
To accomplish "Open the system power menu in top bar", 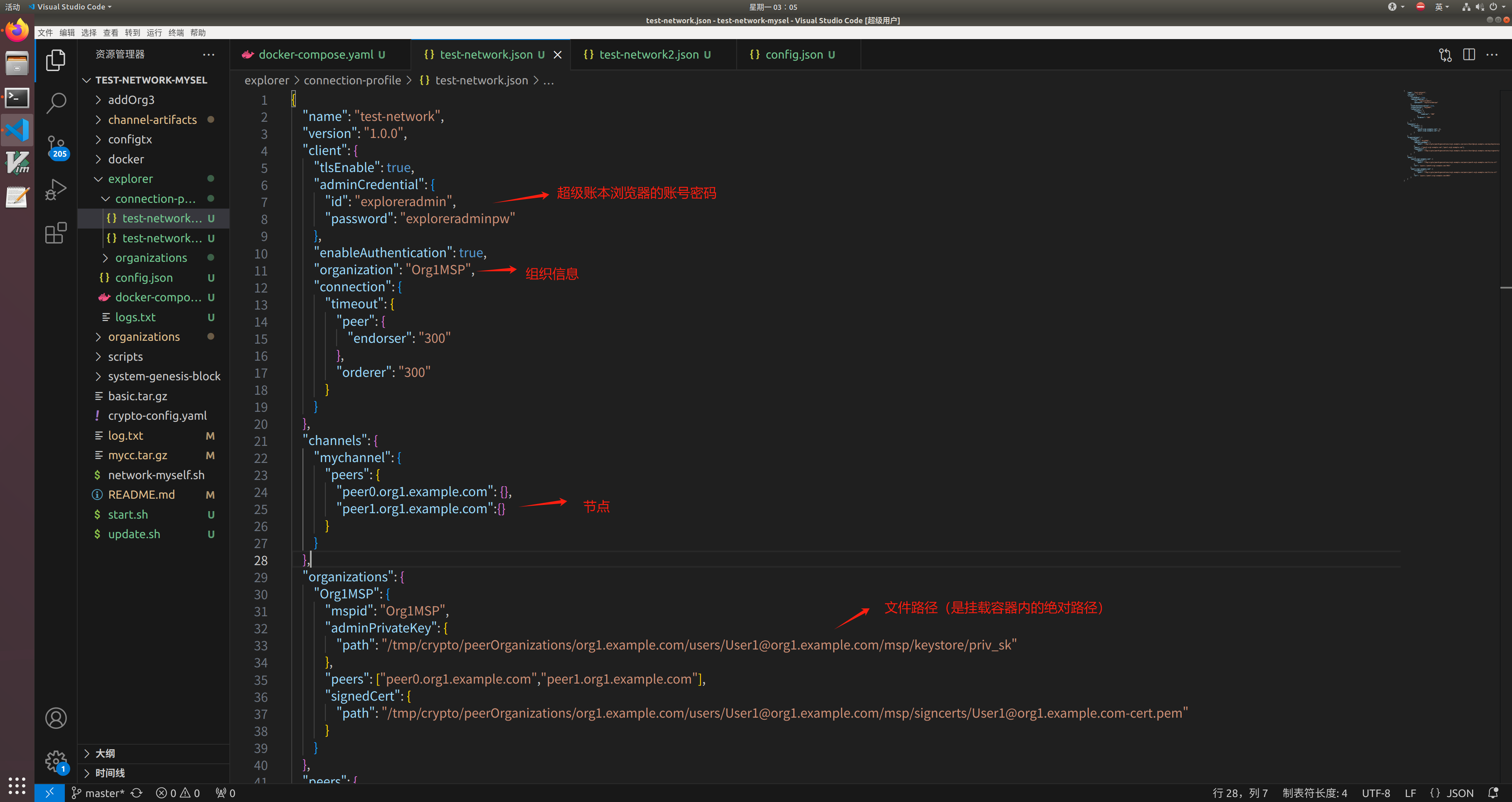I will pos(1496,7).
